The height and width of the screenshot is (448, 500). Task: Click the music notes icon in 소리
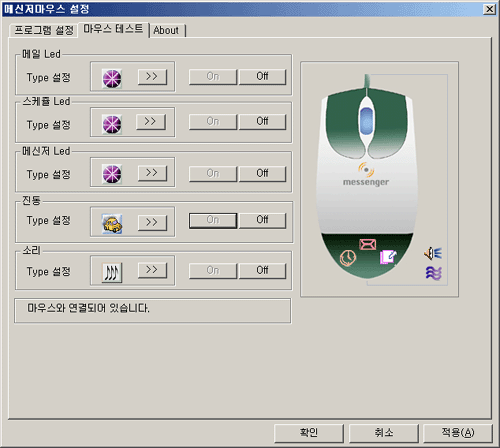pyautogui.click(x=112, y=272)
